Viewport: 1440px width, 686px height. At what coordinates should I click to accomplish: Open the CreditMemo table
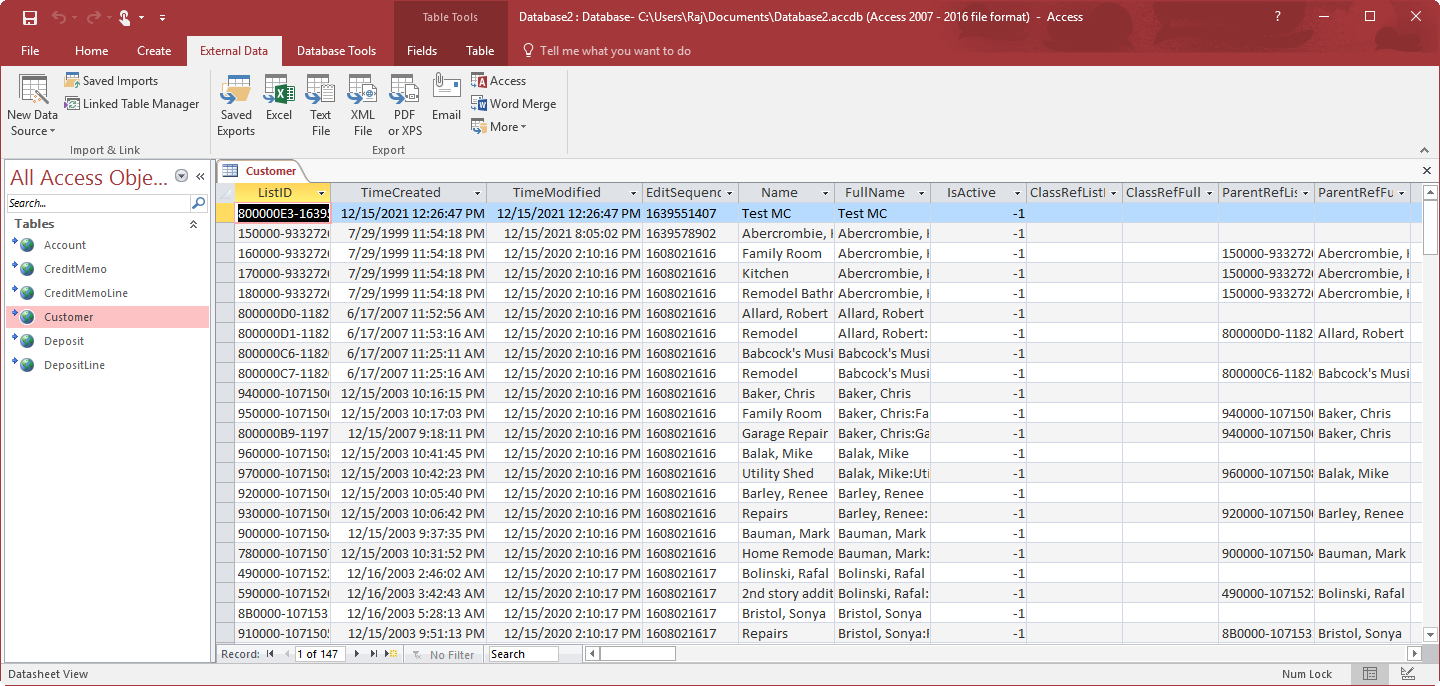(x=108, y=269)
